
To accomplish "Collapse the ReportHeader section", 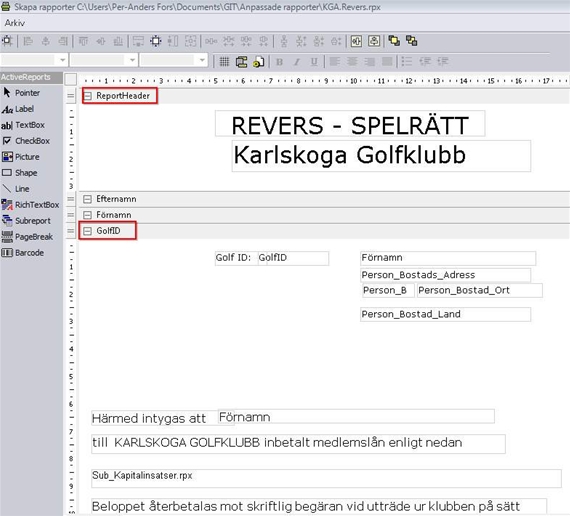I will pyautogui.click(x=88, y=96).
